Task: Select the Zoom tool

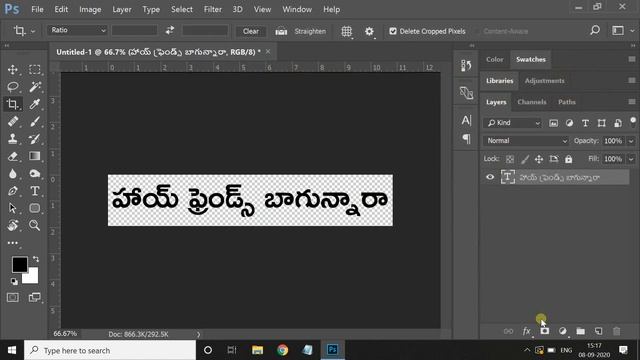Action: pos(35,225)
